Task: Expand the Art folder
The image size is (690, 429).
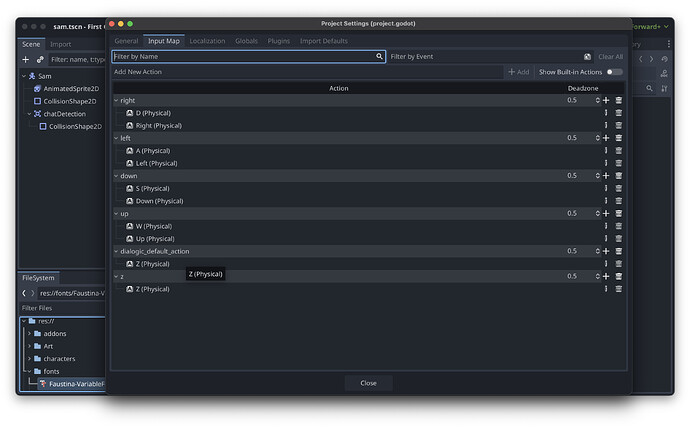Action: click(29, 346)
